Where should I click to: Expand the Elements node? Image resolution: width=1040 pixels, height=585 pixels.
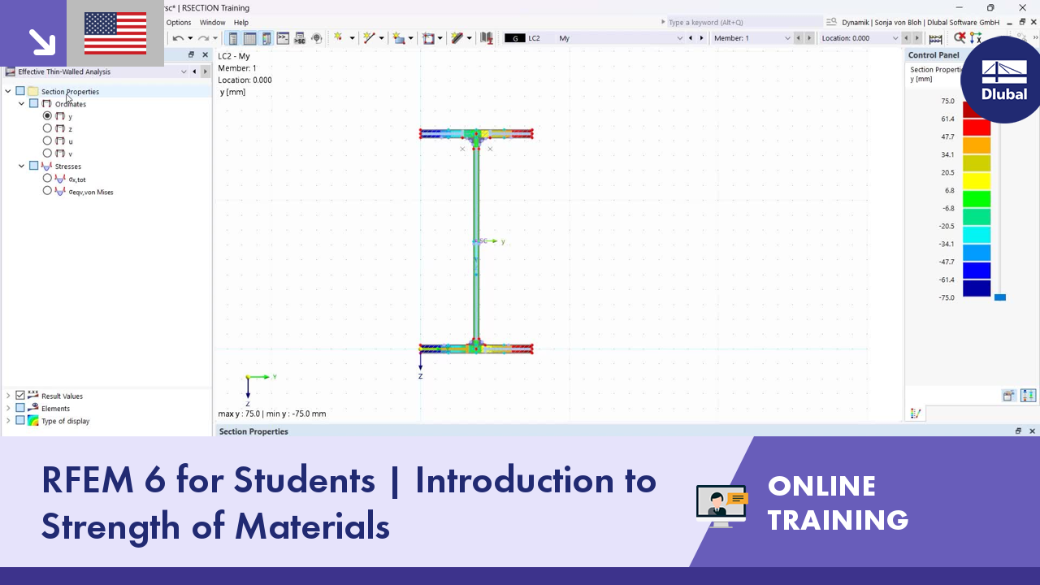click(x=8, y=408)
